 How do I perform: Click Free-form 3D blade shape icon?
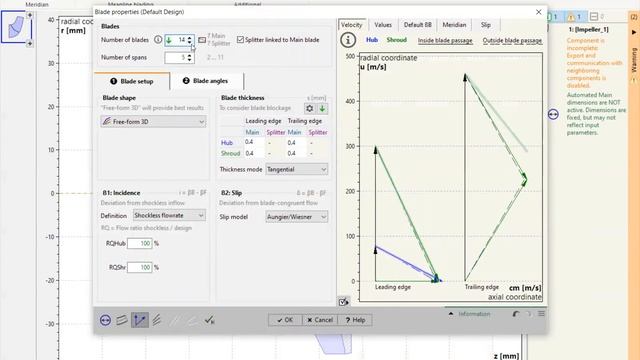(107, 121)
